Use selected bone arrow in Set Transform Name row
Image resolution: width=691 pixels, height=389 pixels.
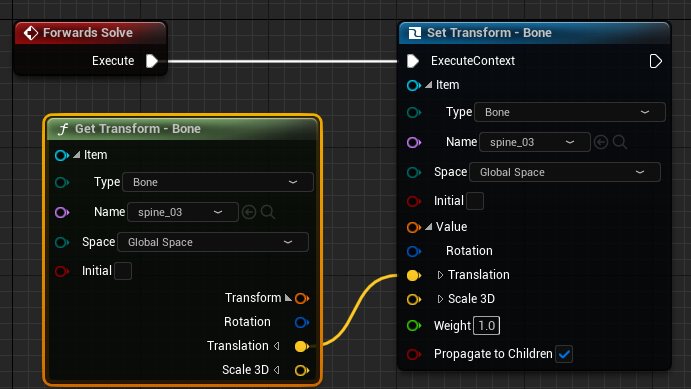[601, 142]
